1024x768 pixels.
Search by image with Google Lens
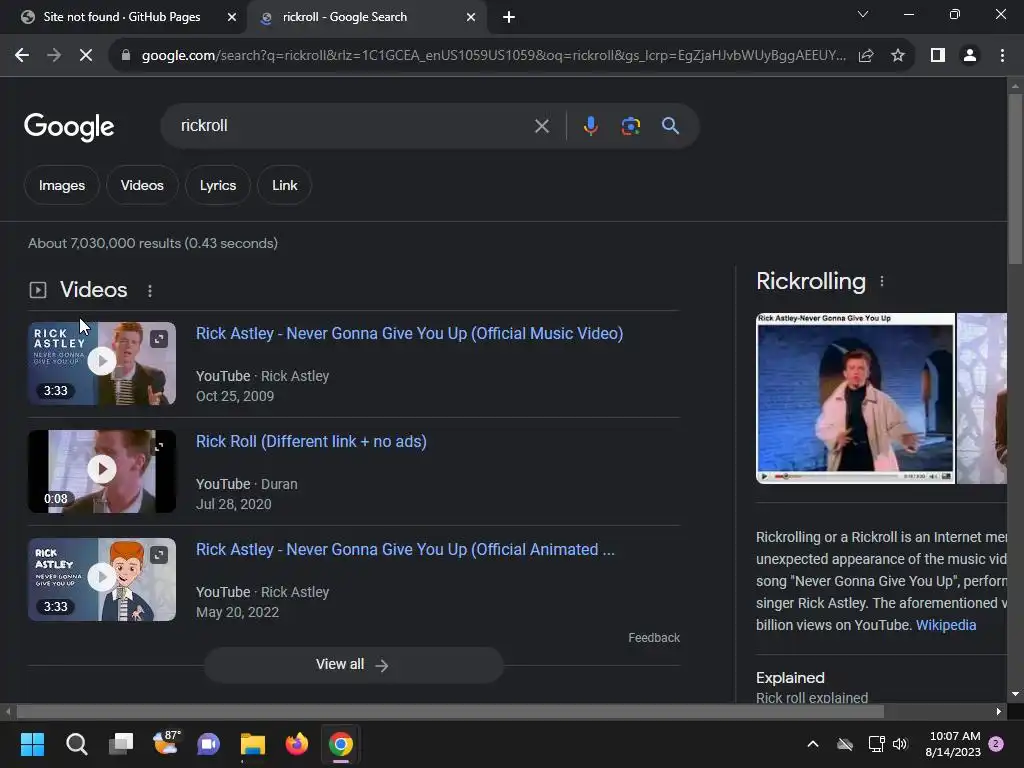click(631, 125)
